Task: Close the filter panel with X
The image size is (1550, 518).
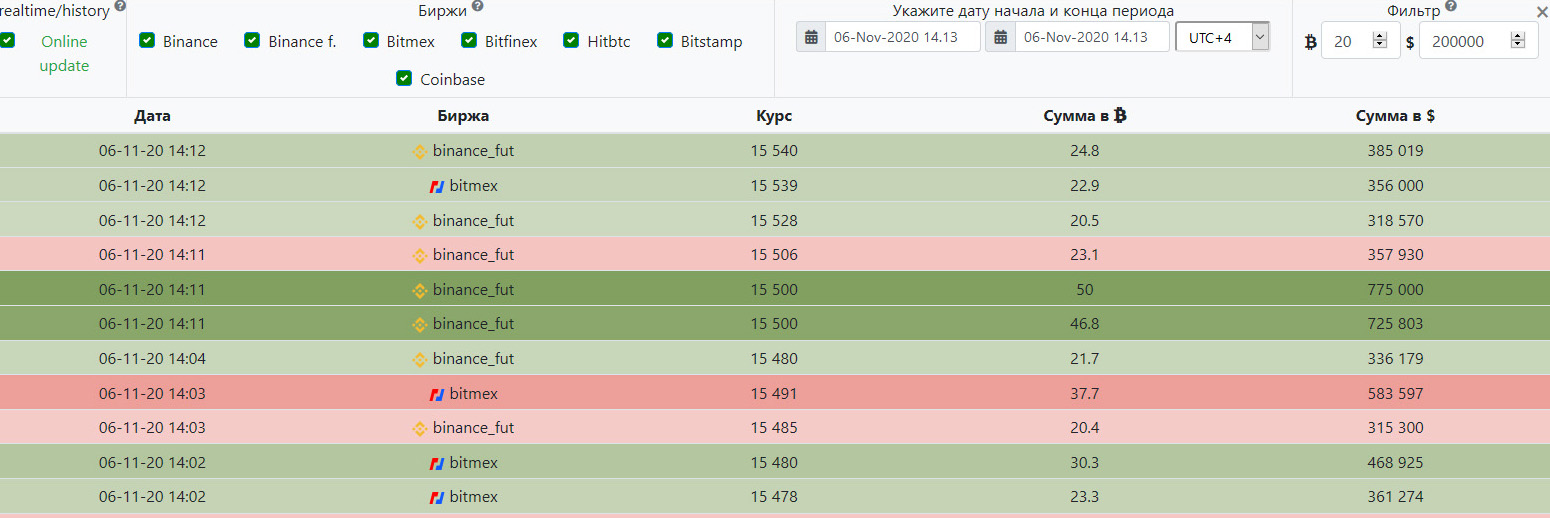Action: click(x=1541, y=11)
